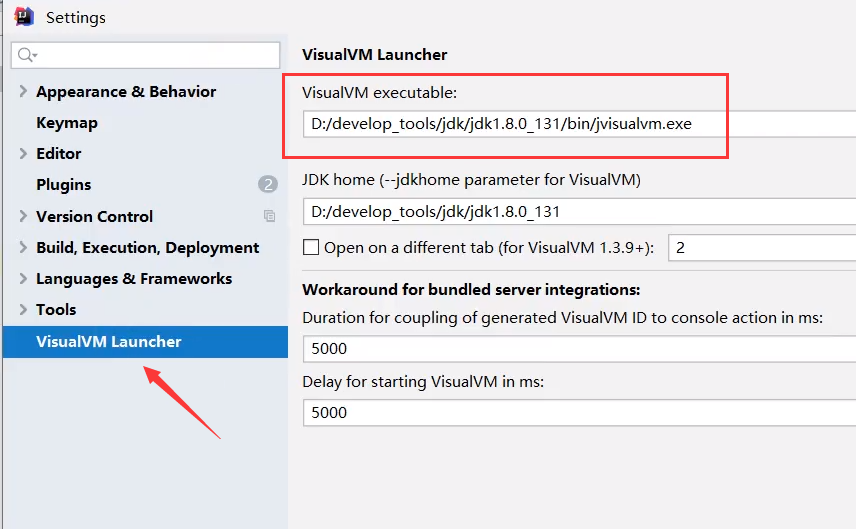Expand the Languages & Frameworks chevron

coord(23,278)
